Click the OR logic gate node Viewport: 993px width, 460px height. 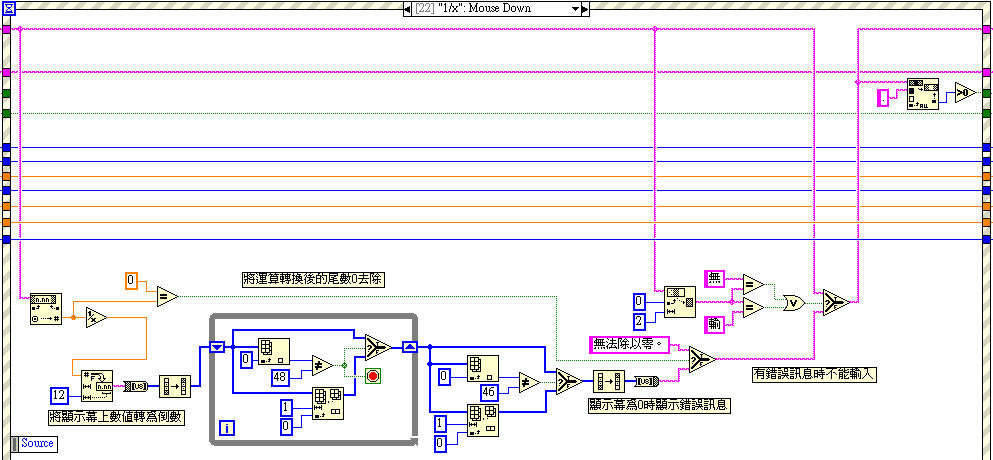point(794,301)
